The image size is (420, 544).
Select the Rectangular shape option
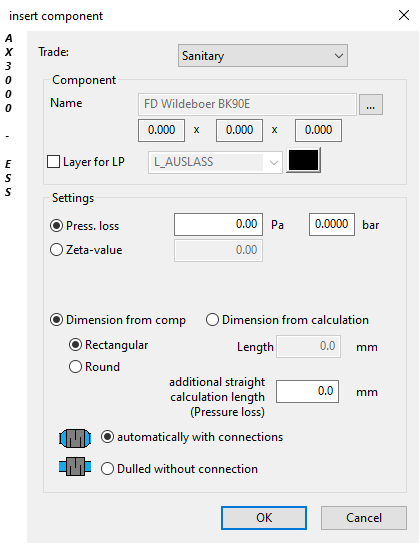click(75, 345)
